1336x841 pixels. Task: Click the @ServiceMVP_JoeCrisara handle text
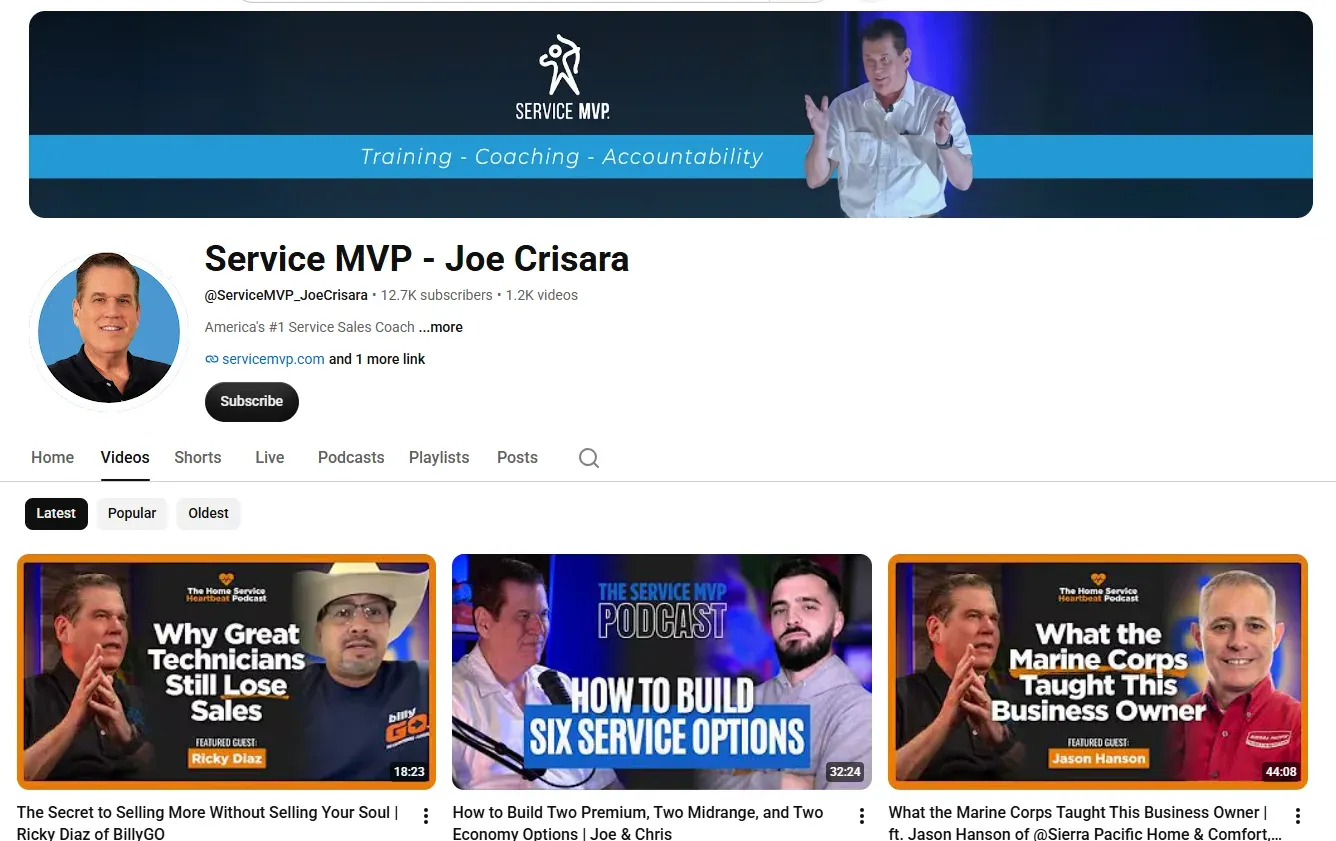coord(286,295)
